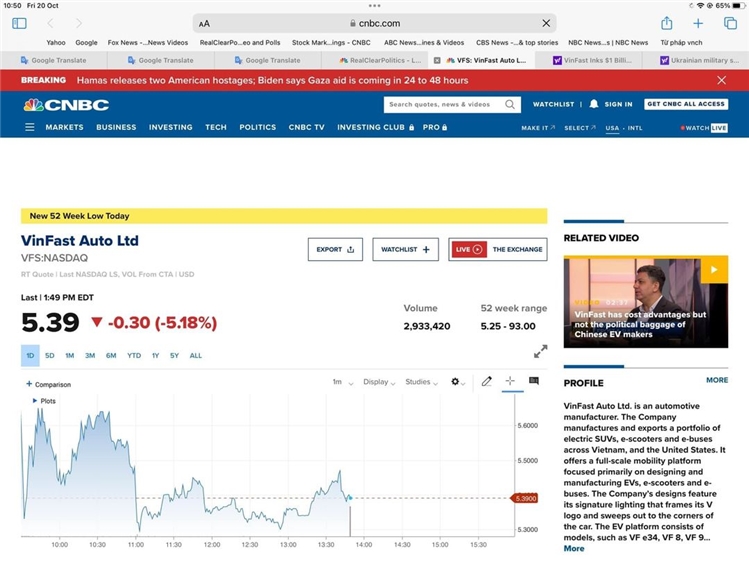
Task: Click the notifications bell icon
Action: point(593,104)
